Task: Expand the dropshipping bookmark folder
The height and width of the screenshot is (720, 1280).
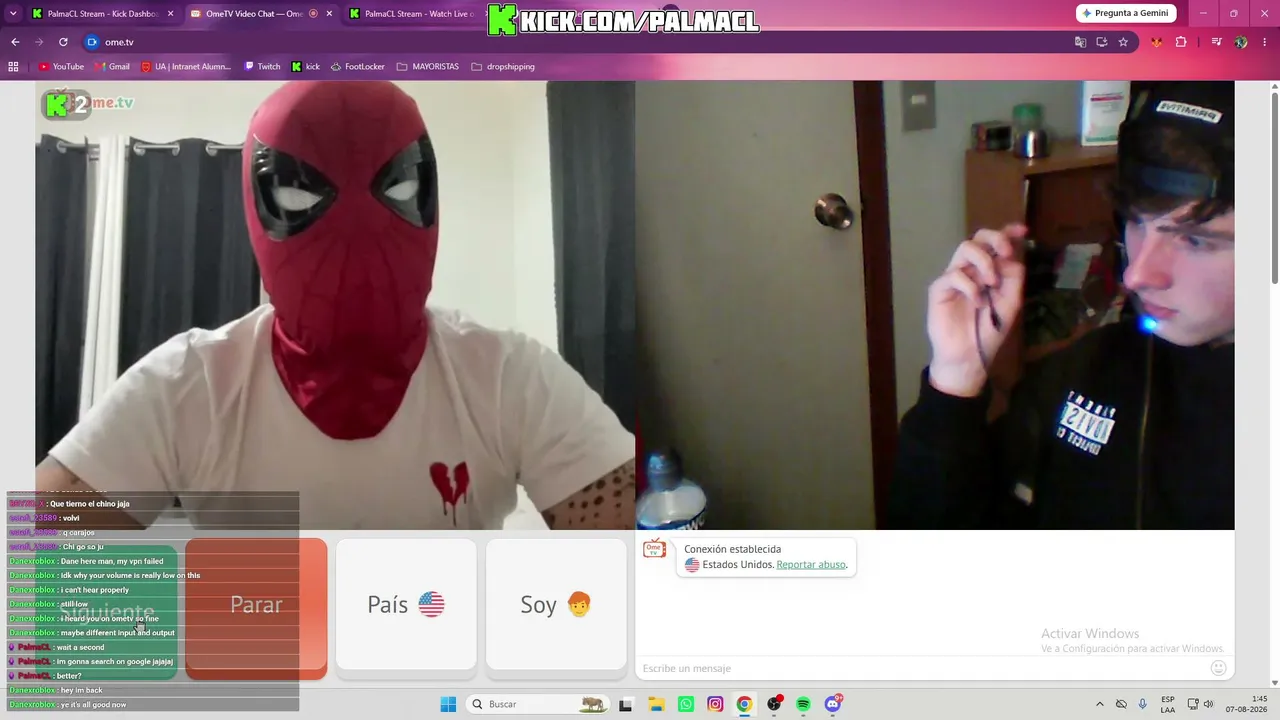Action: click(503, 67)
